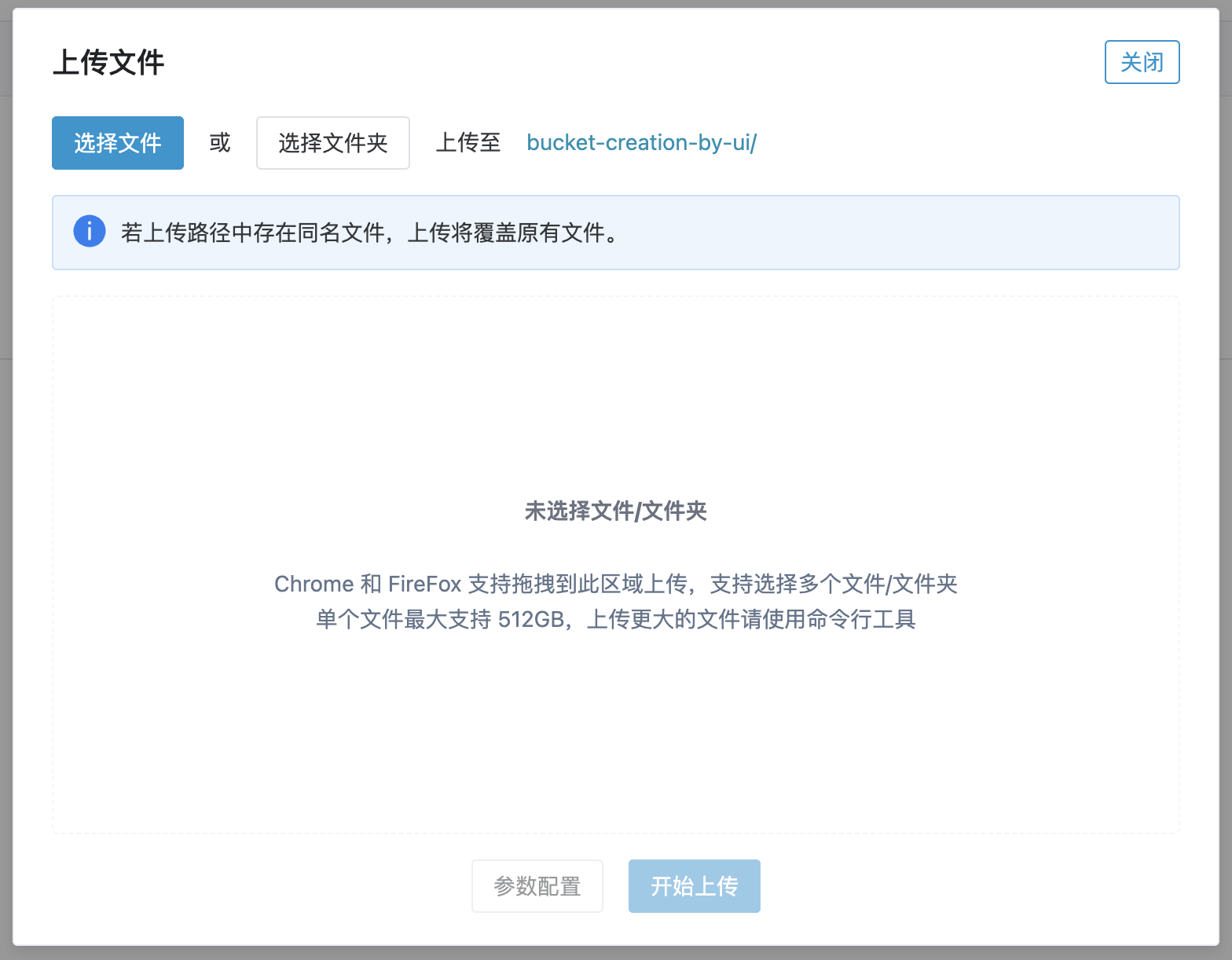
Task: Click the word FireFox in the hint
Action: [424, 584]
